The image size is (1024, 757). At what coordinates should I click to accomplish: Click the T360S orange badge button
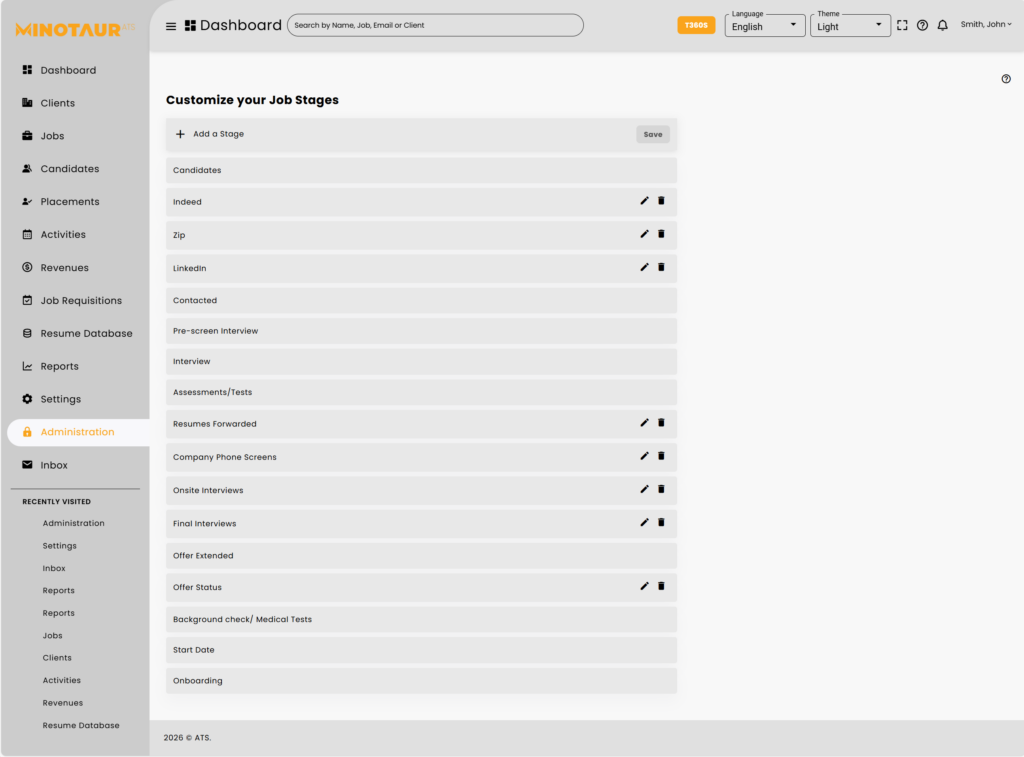(696, 26)
